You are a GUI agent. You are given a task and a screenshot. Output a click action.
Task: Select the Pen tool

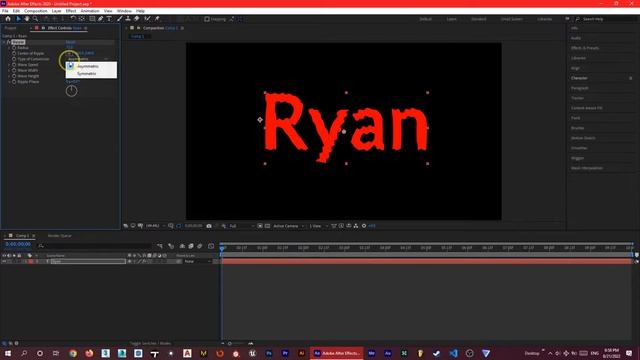click(x=100, y=19)
